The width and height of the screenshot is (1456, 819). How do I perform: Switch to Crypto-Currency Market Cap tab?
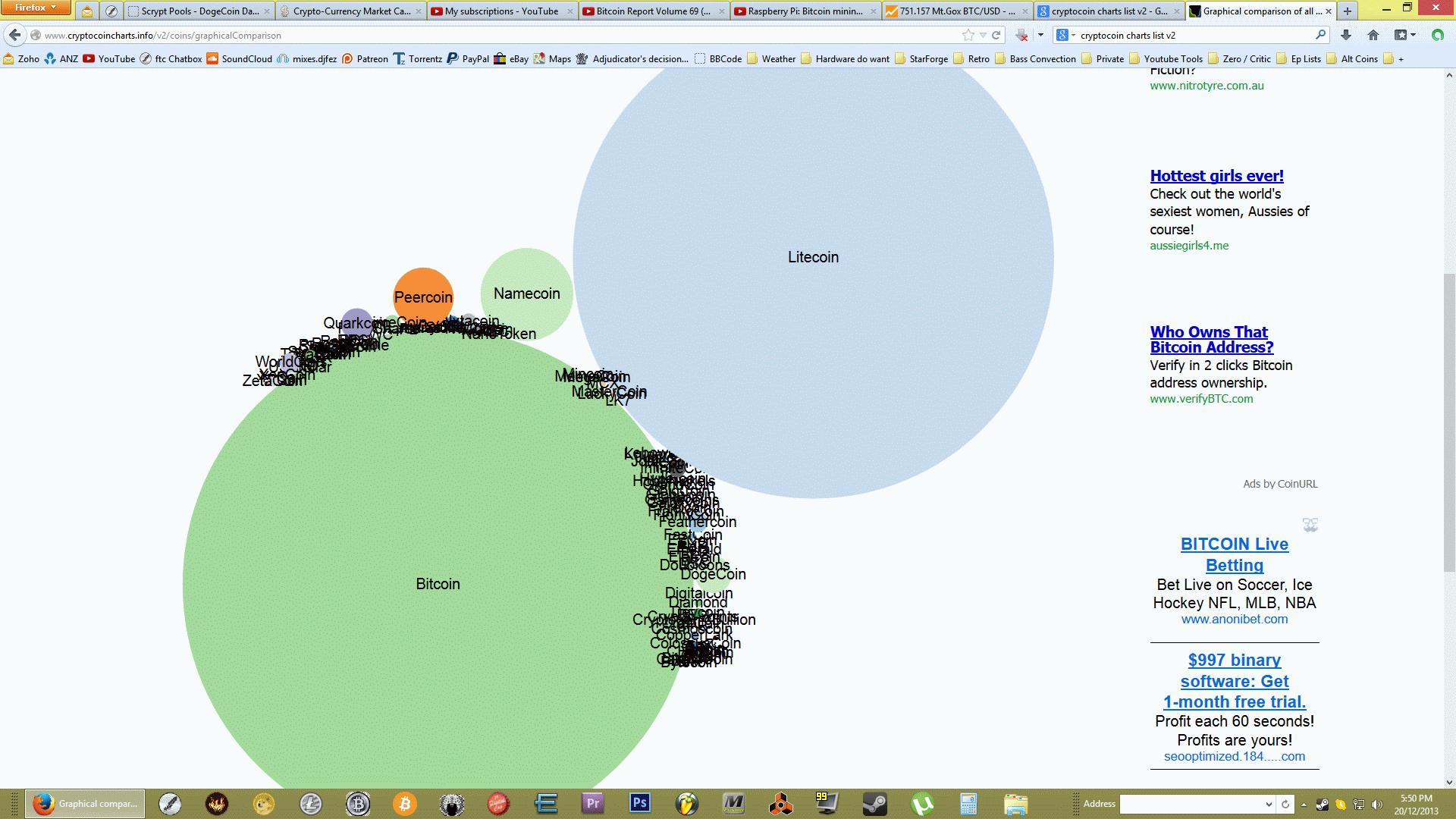pos(351,11)
